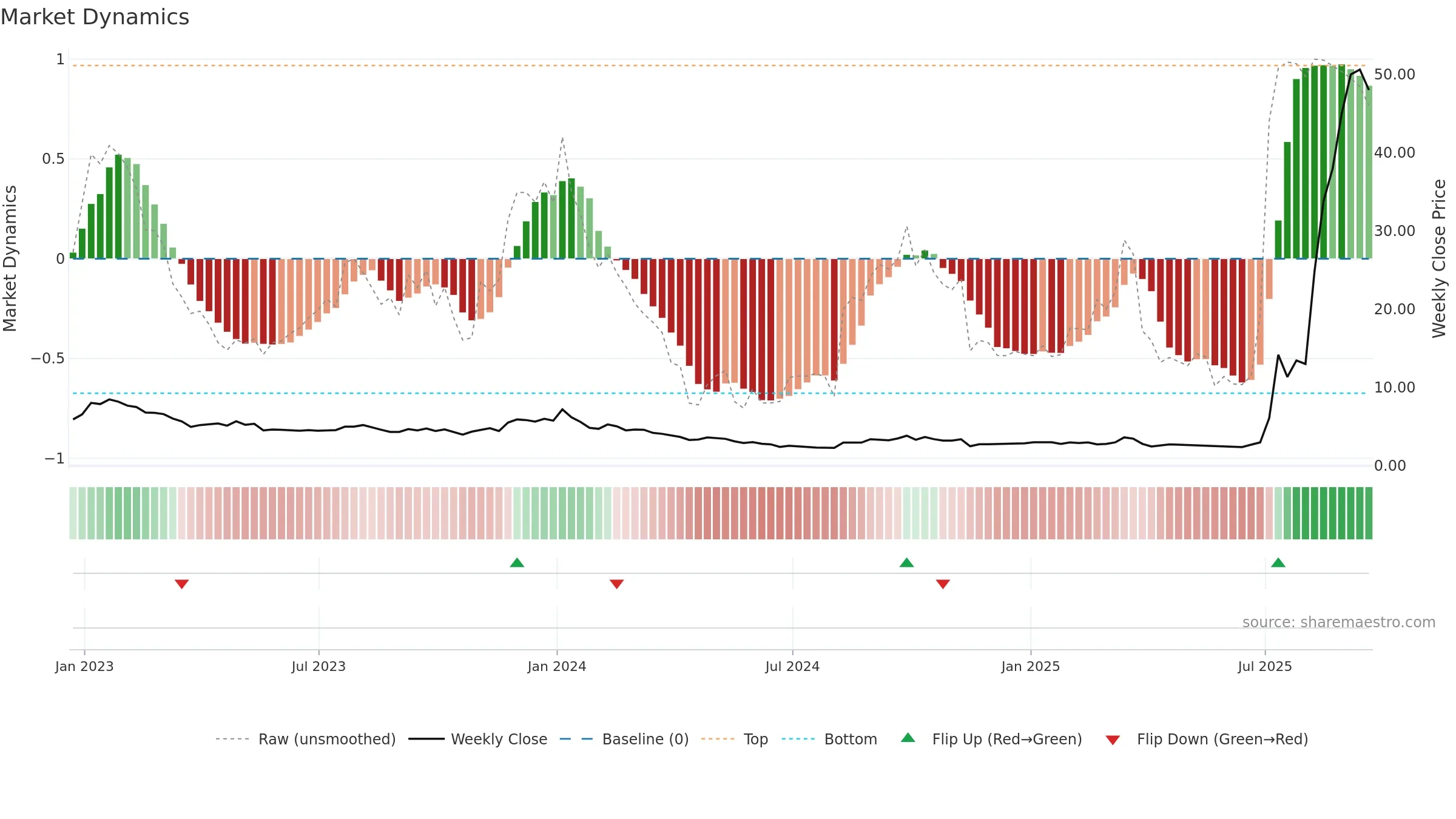Click the Jul 2025 x-axis label
The width and height of the screenshot is (1456, 819).
coord(1265,666)
